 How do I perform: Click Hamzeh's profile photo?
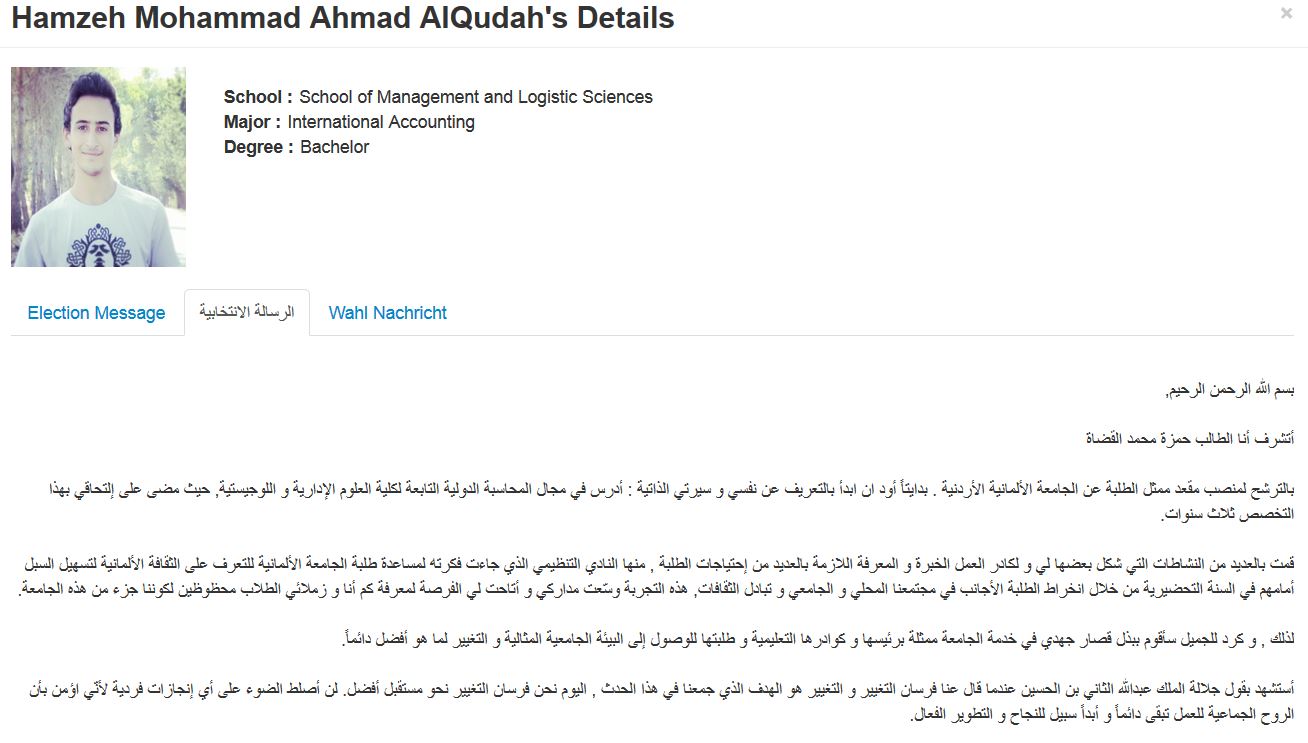pos(98,167)
